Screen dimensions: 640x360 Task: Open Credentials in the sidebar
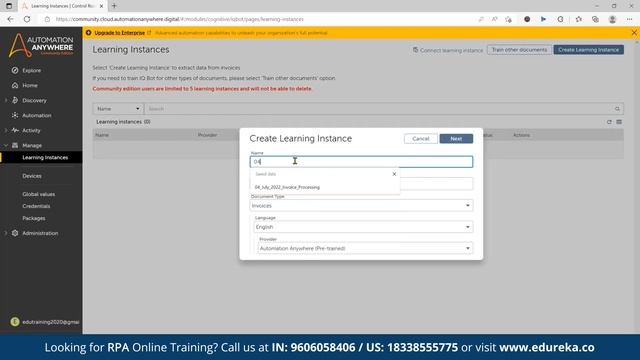point(36,206)
